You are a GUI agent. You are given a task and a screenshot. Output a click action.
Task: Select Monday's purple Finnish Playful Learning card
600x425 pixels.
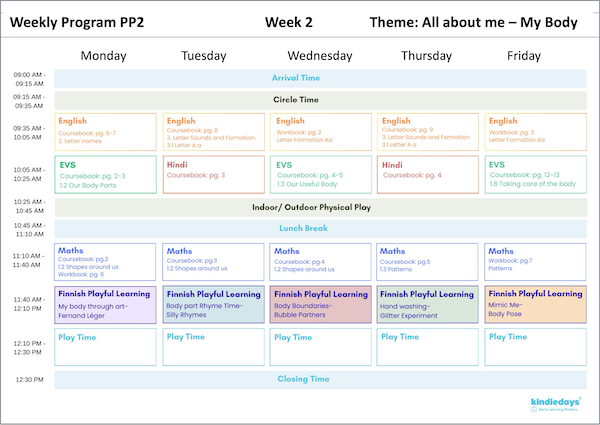105,304
